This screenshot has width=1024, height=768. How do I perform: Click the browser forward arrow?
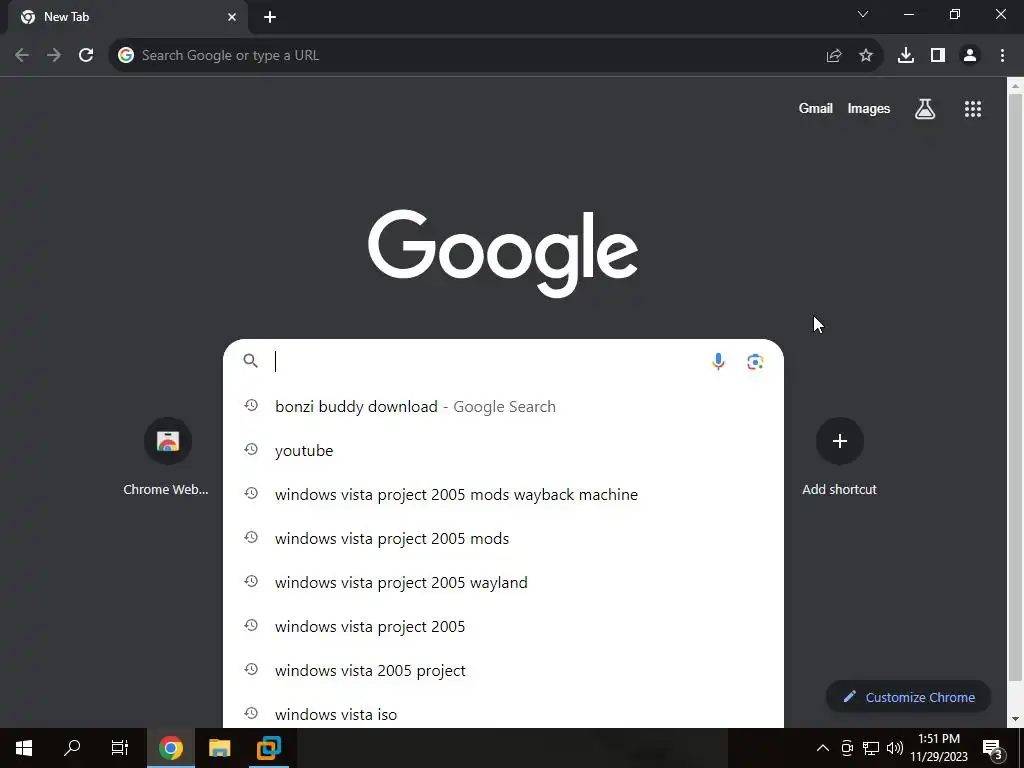(54, 56)
